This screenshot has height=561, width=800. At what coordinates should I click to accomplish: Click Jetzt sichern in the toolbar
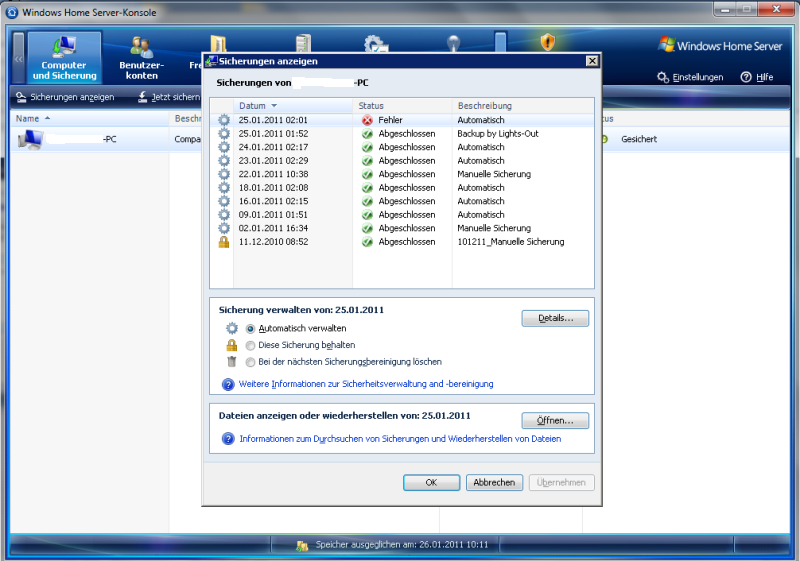click(169, 97)
